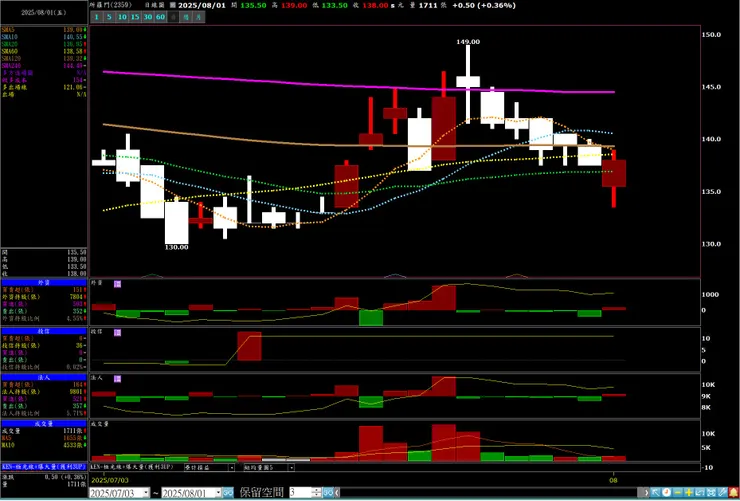Open end date 2025/08/01 dropdown
Screen dimensions: 740x501
click(x=218, y=493)
